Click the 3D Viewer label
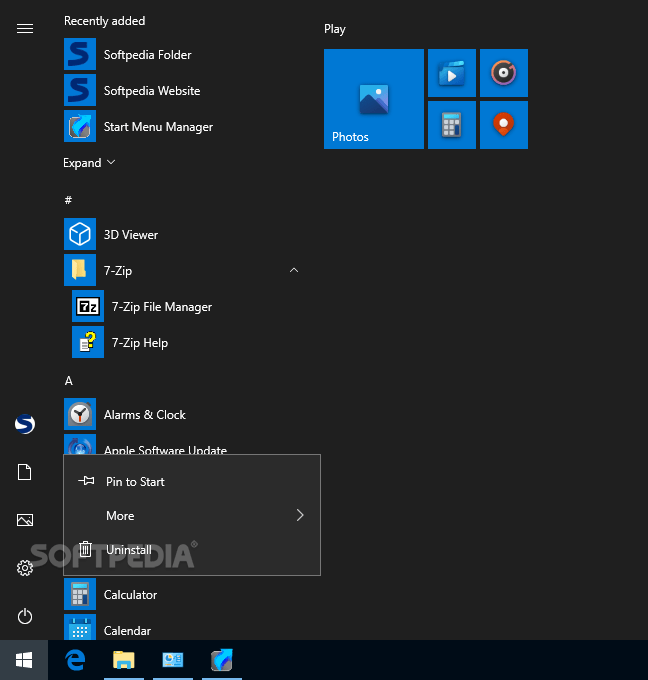648x680 pixels. tap(131, 235)
